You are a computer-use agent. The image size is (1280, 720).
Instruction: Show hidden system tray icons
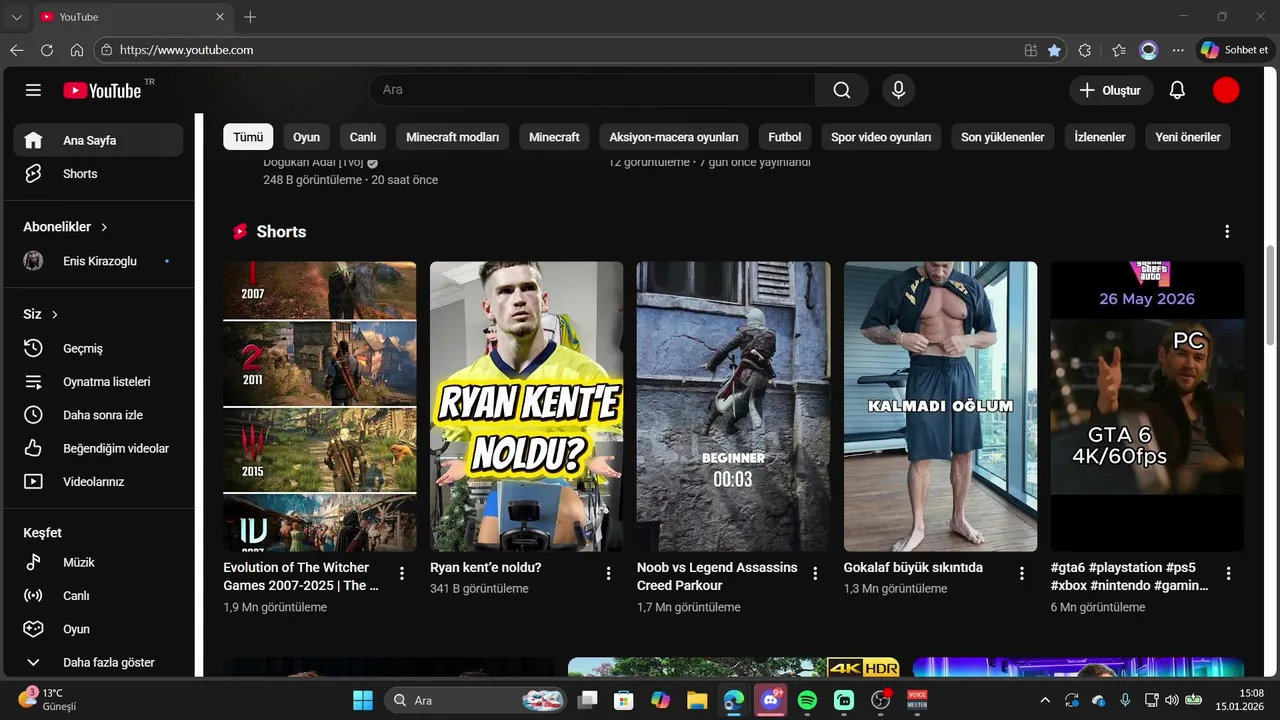pyautogui.click(x=1045, y=700)
